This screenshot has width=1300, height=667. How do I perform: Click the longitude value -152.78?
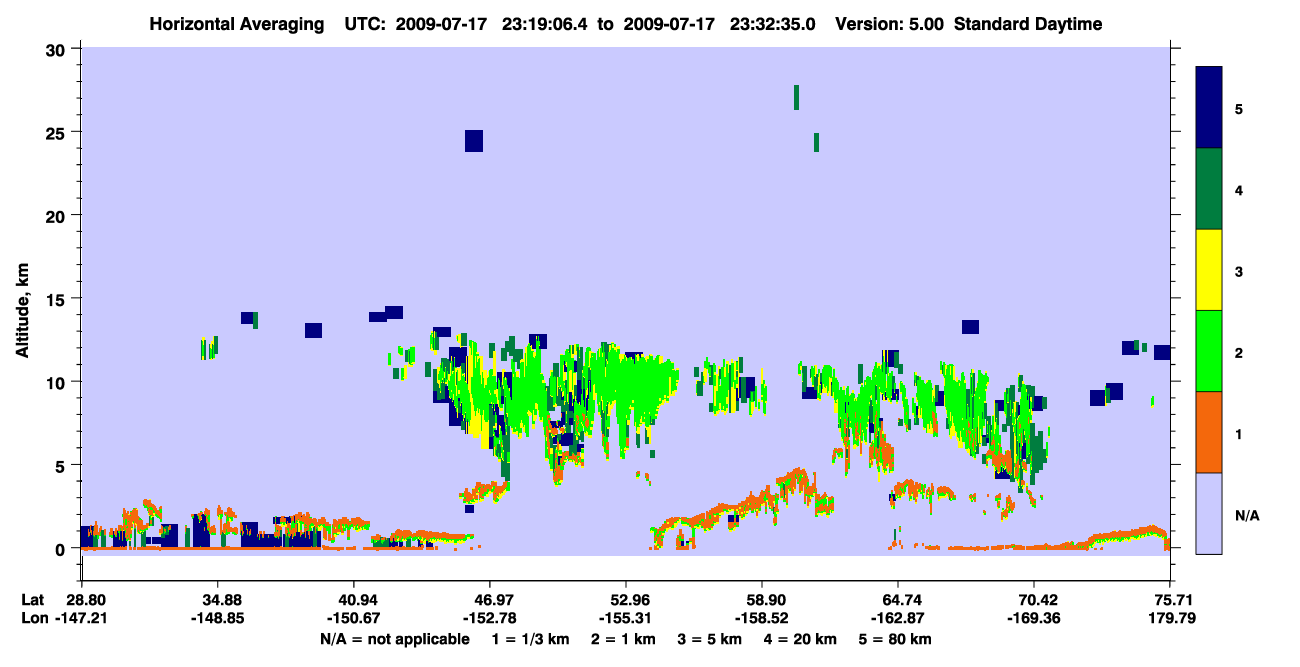click(489, 618)
